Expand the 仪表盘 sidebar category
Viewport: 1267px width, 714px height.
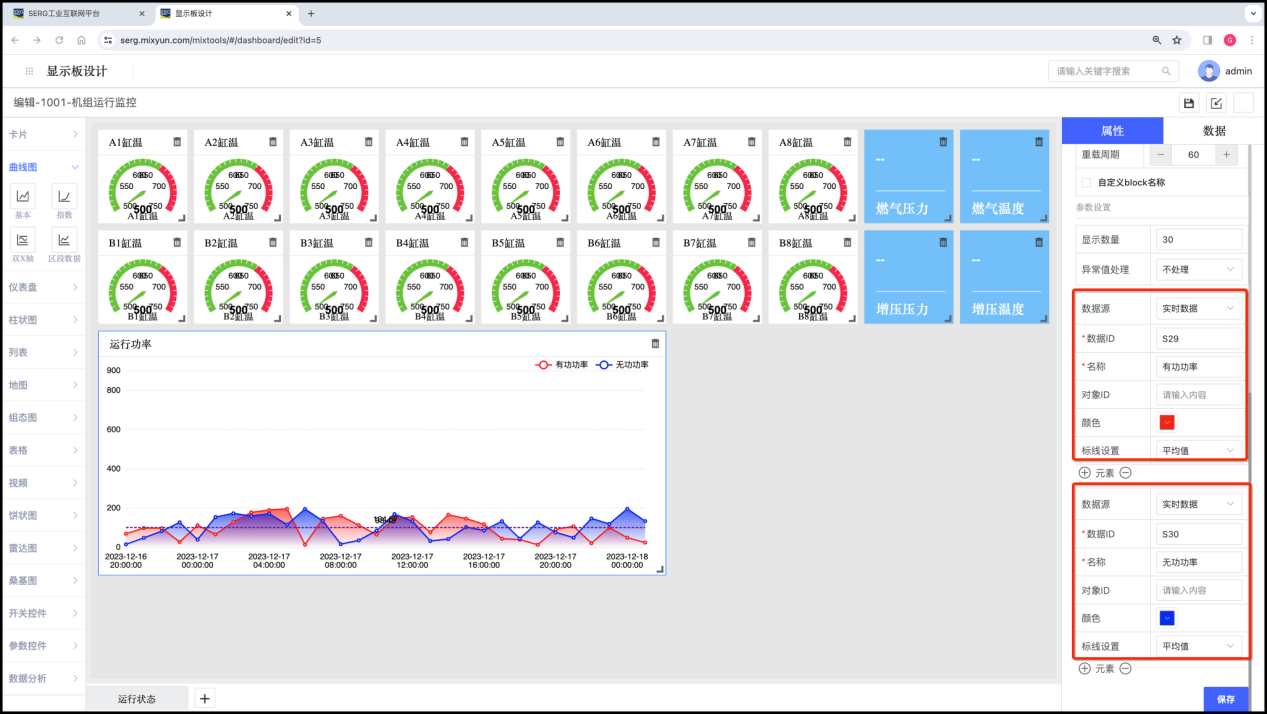coord(43,287)
